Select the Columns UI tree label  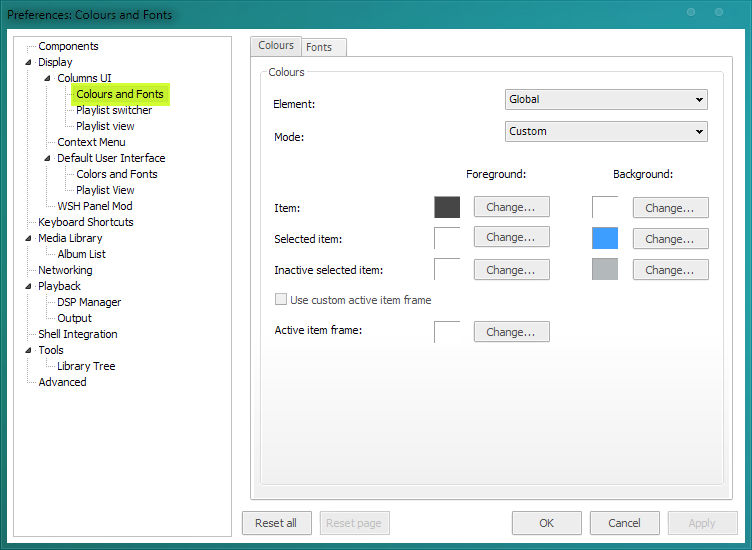click(x=84, y=78)
